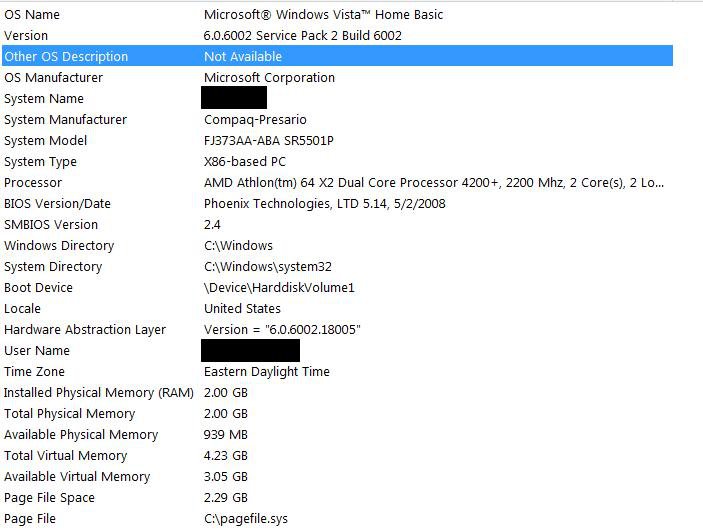
Task: Click the 'Not Available' value
Action: [243, 57]
